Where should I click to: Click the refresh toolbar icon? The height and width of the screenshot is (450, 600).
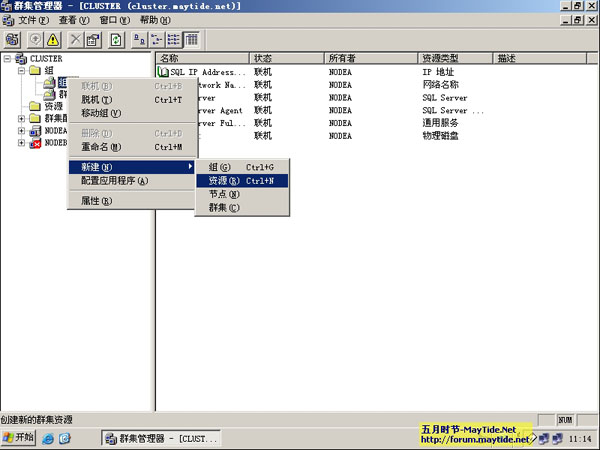coord(117,39)
